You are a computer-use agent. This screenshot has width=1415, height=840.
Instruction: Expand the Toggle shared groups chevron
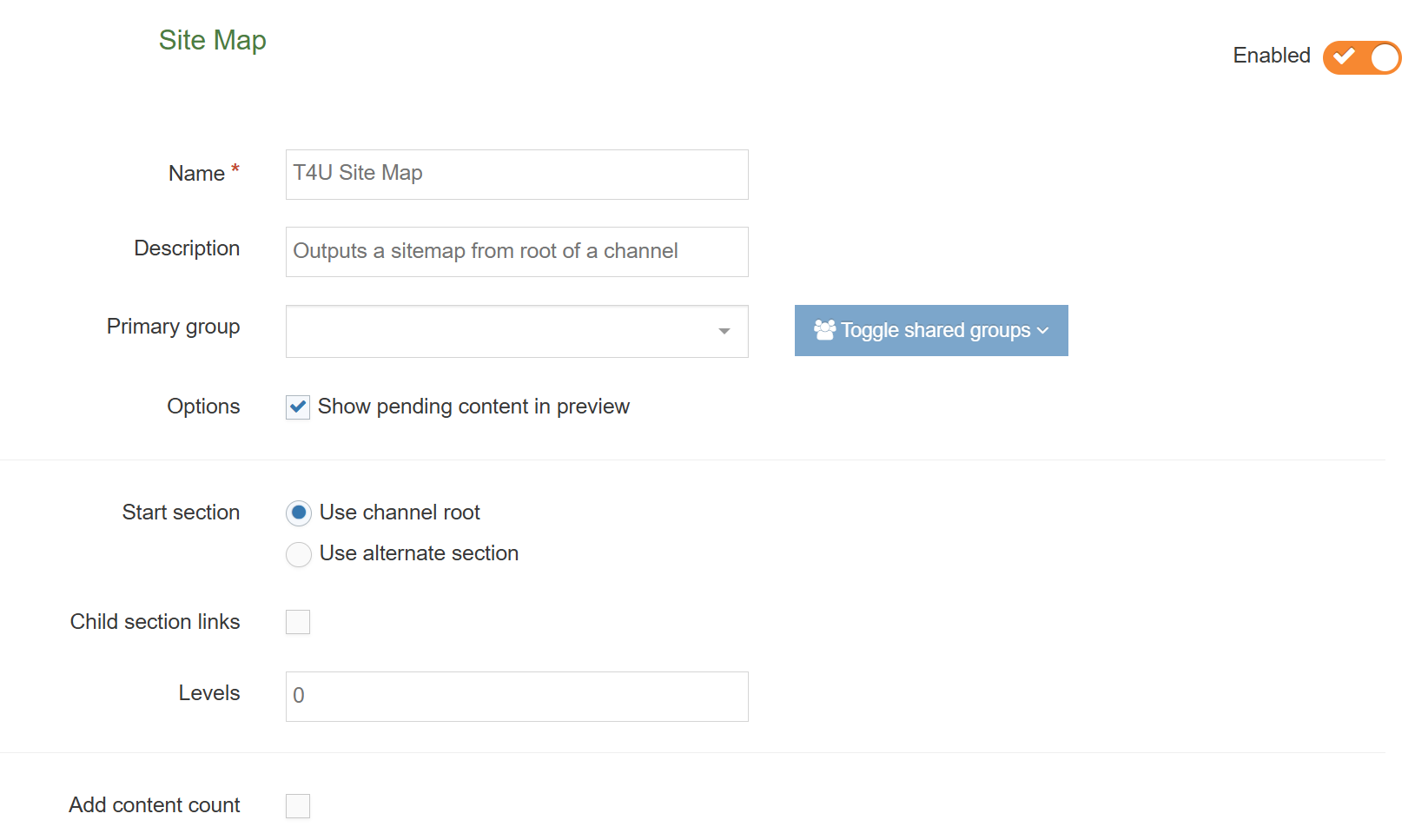coord(1042,331)
